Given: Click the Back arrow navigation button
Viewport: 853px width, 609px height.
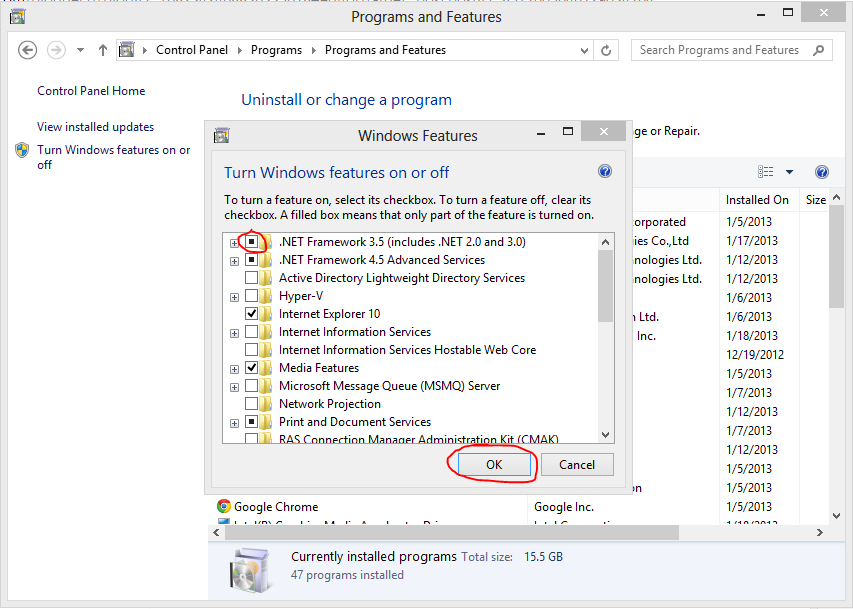Looking at the screenshot, I should point(27,50).
